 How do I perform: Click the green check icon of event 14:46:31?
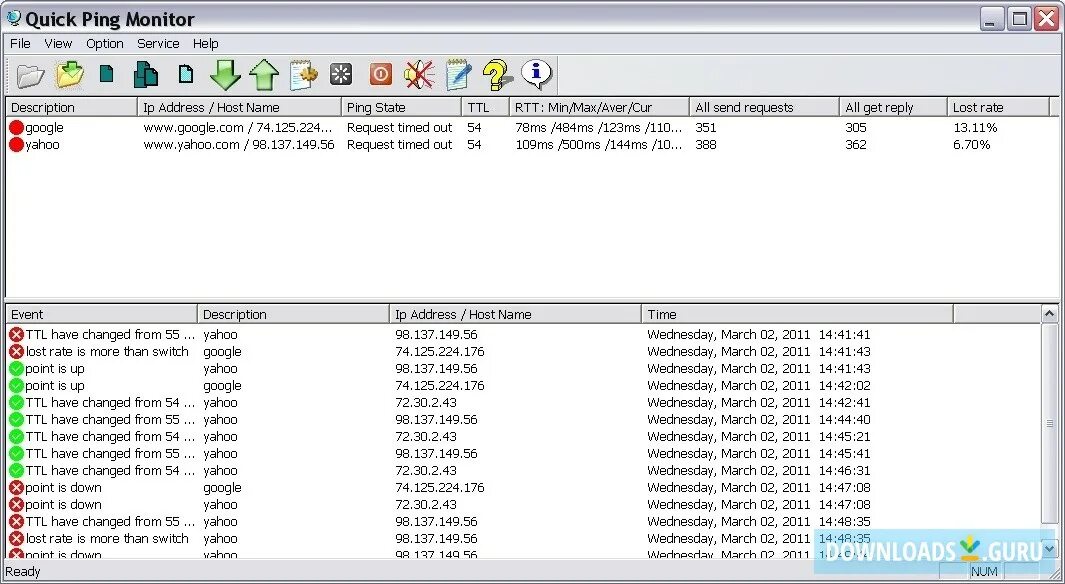pyautogui.click(x=16, y=471)
